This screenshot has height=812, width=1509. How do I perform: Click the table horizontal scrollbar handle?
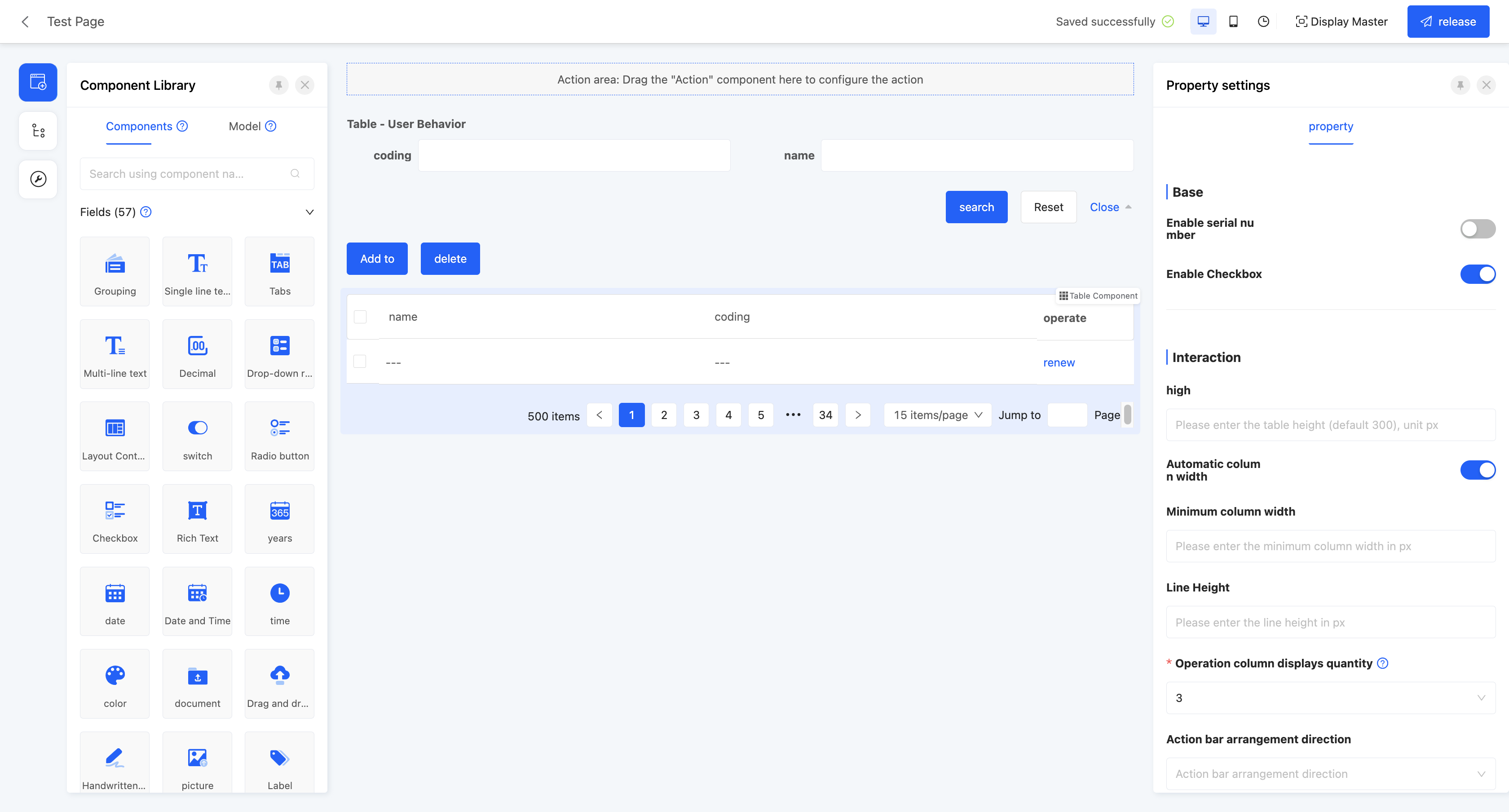[x=1128, y=414]
